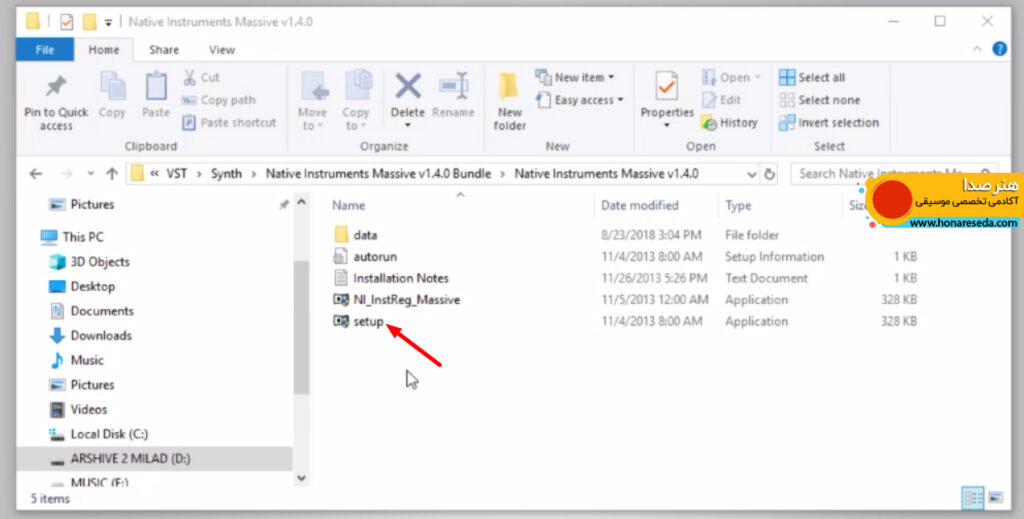Select the autorun file
The width and height of the screenshot is (1024, 519).
(375, 257)
